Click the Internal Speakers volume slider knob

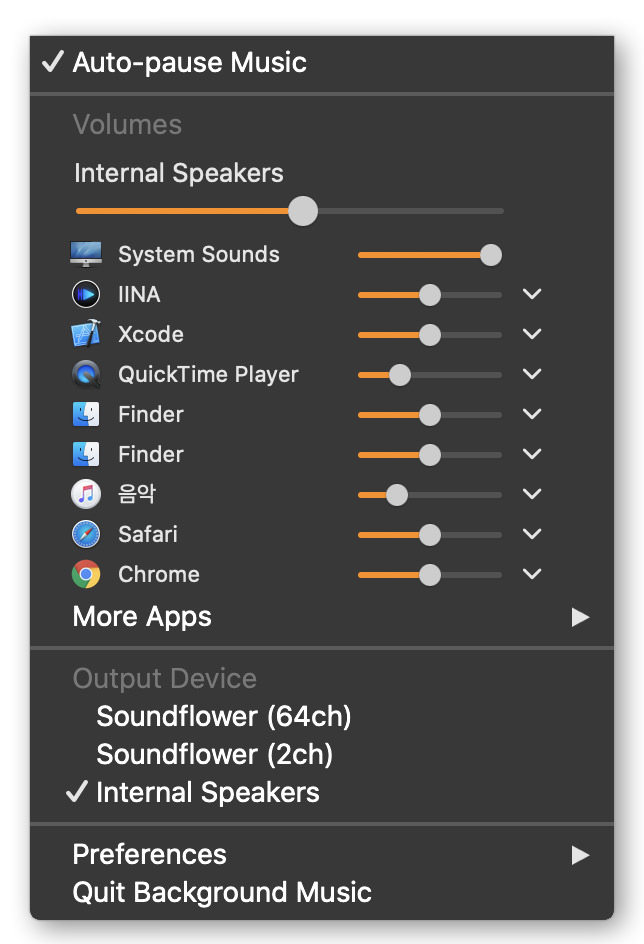[x=303, y=211]
